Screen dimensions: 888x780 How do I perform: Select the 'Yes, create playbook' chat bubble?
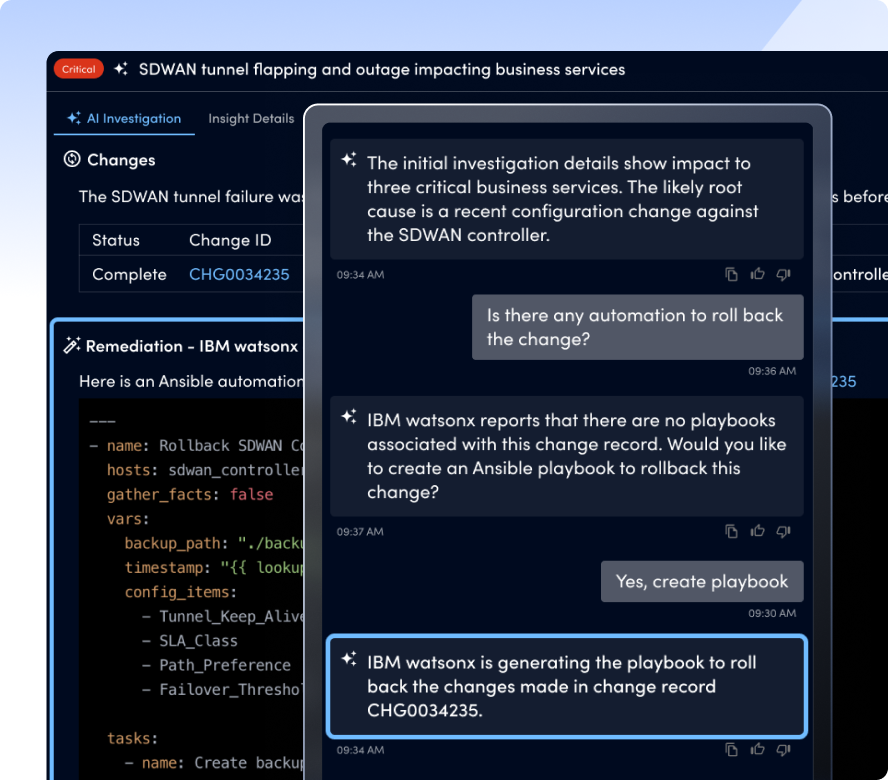pyautogui.click(x=702, y=581)
